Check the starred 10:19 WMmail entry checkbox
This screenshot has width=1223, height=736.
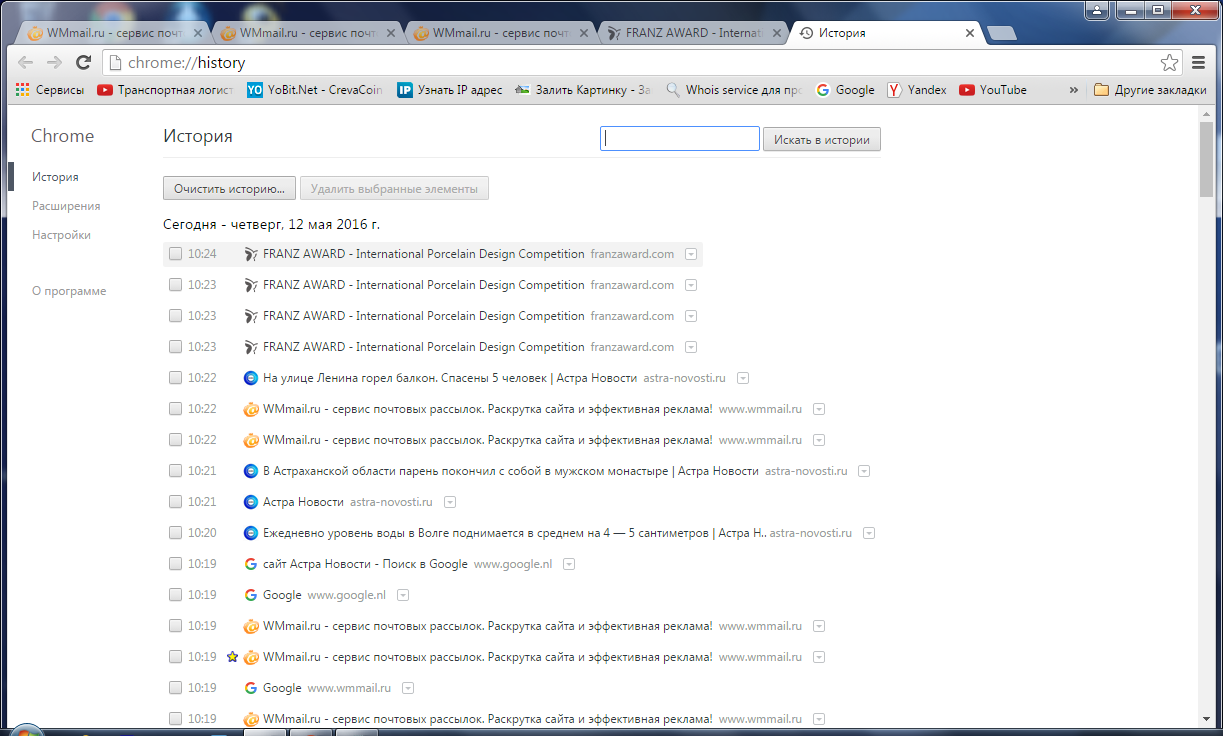(175, 657)
